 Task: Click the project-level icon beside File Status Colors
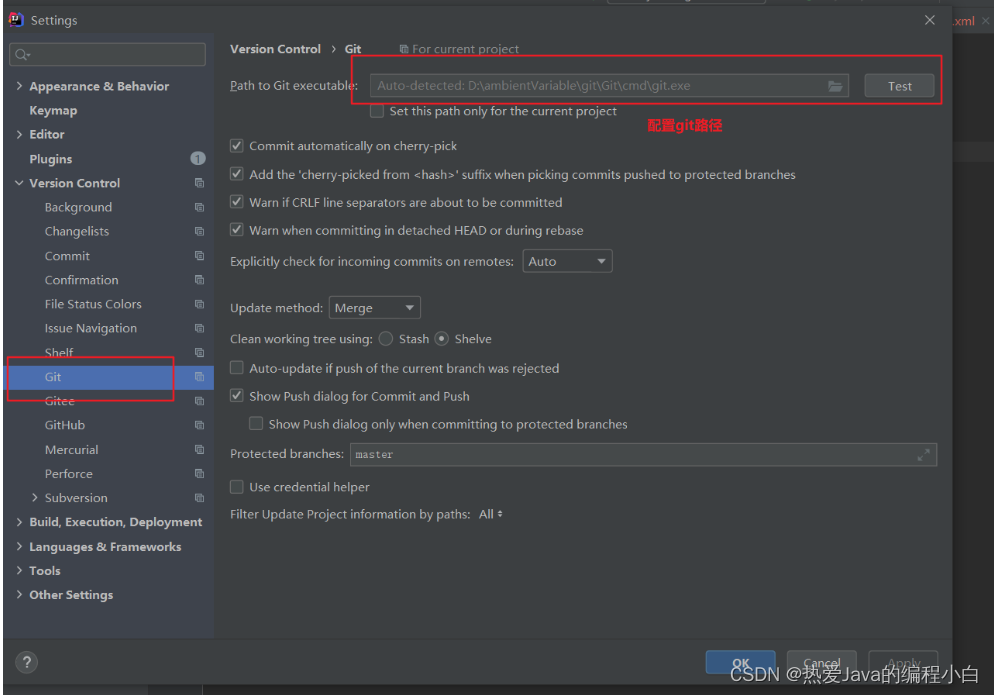coord(199,304)
